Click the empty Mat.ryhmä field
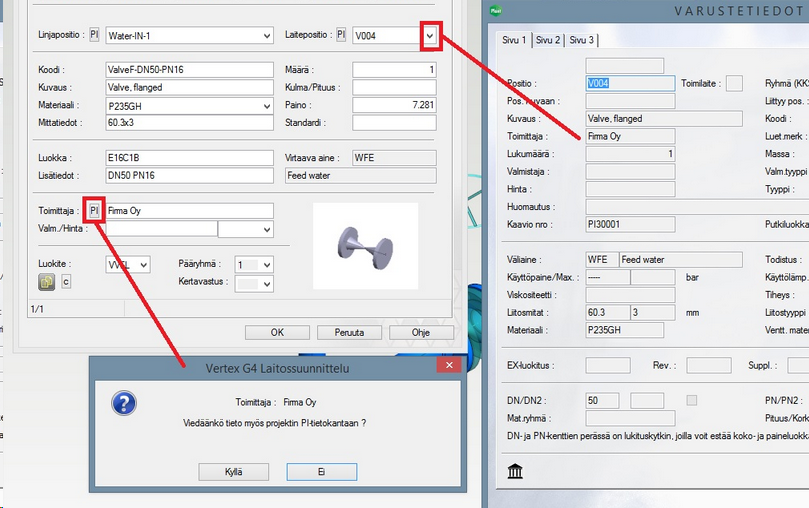 pos(630,418)
